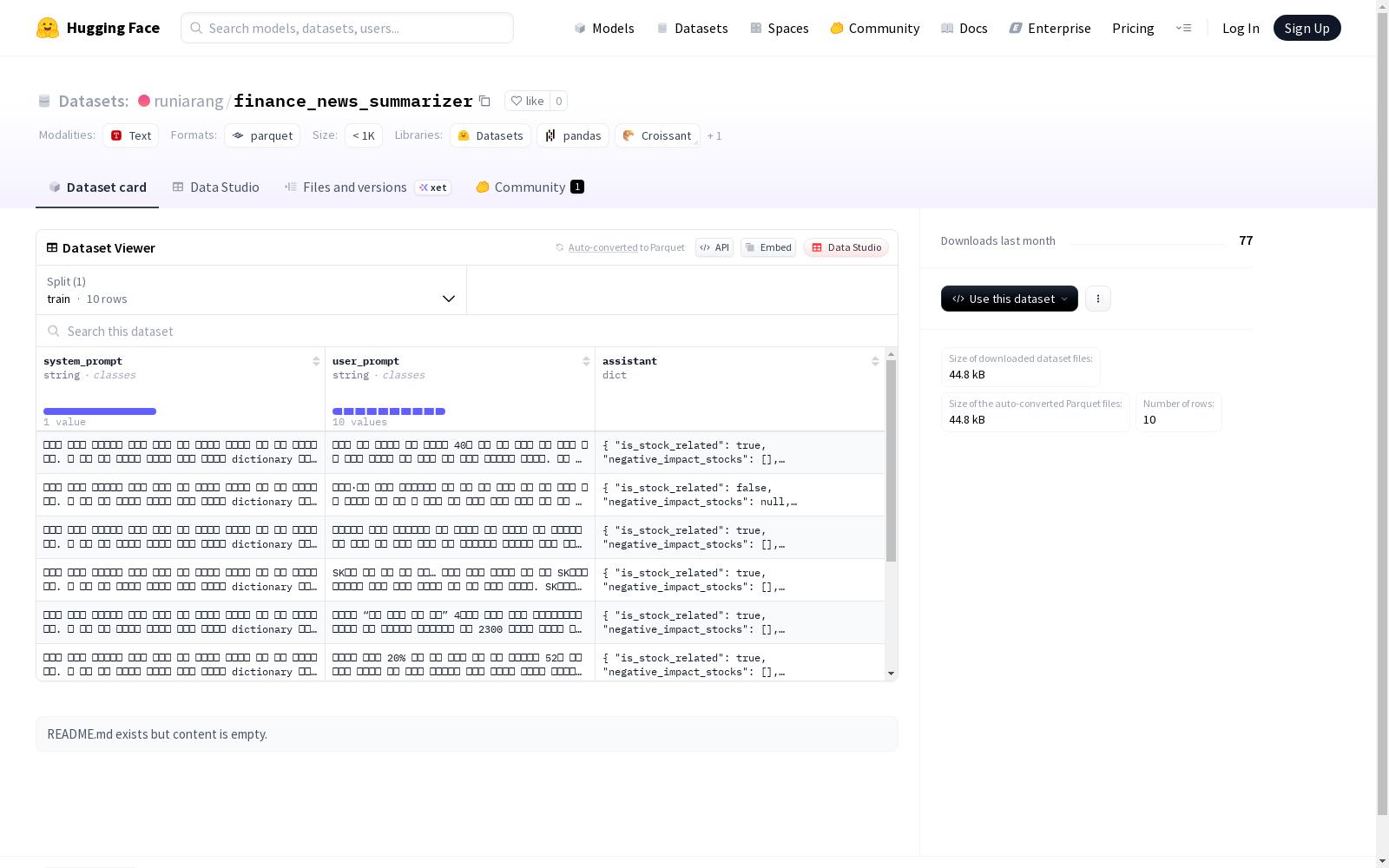Copy the dataset name with the copy icon
The image size is (1389, 868).
tap(484, 101)
